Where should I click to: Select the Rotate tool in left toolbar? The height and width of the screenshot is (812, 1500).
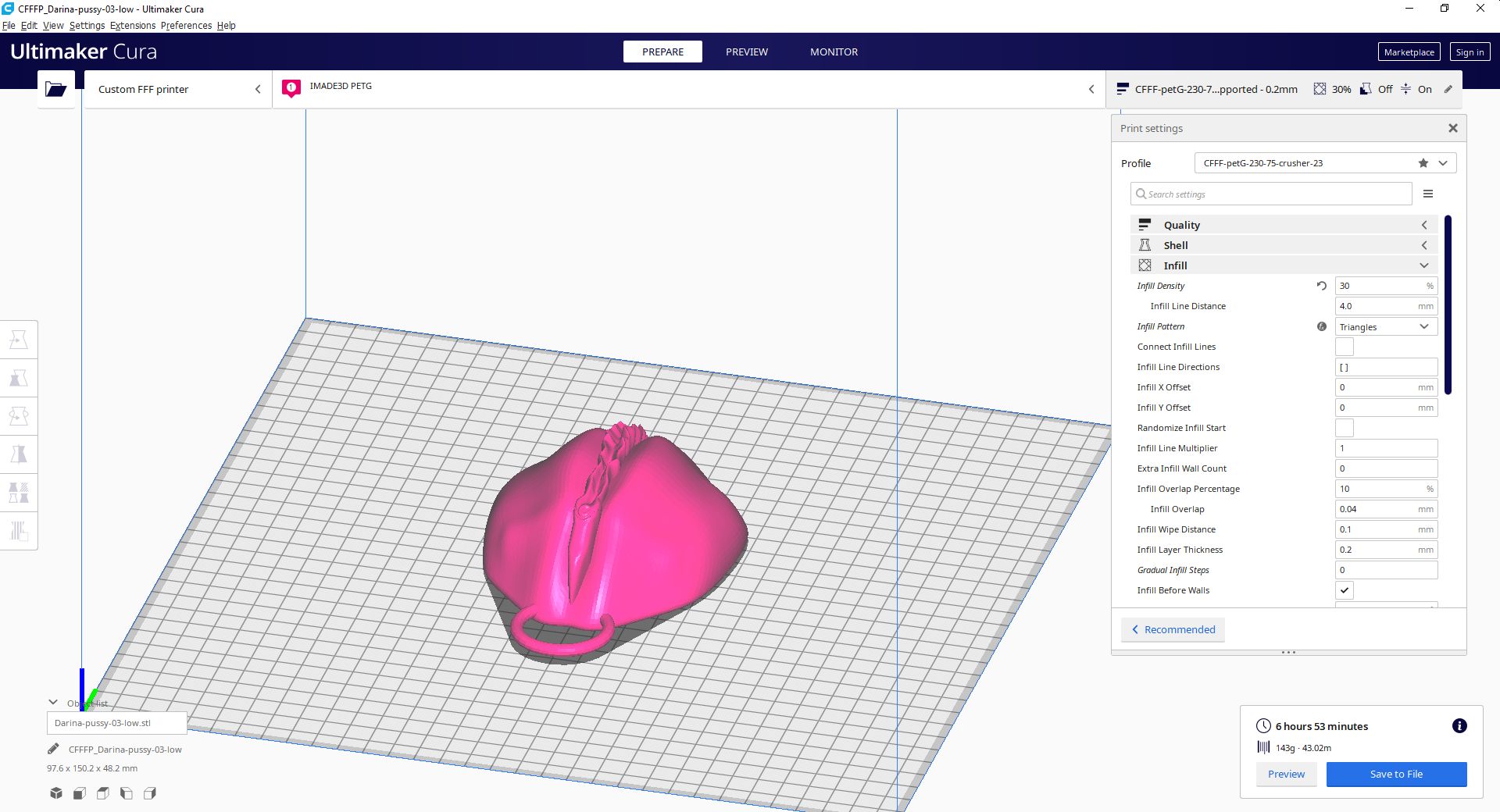[19, 416]
